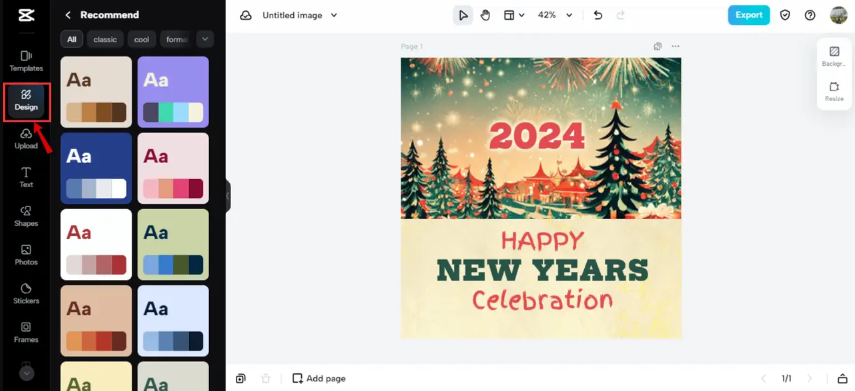Open the Resize tool

(x=834, y=92)
